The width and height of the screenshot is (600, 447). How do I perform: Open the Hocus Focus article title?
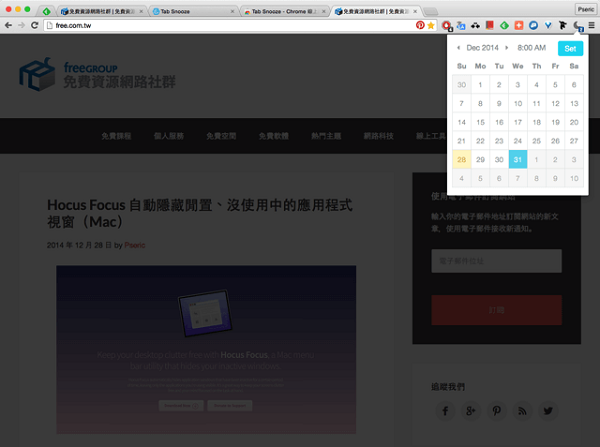(199, 213)
